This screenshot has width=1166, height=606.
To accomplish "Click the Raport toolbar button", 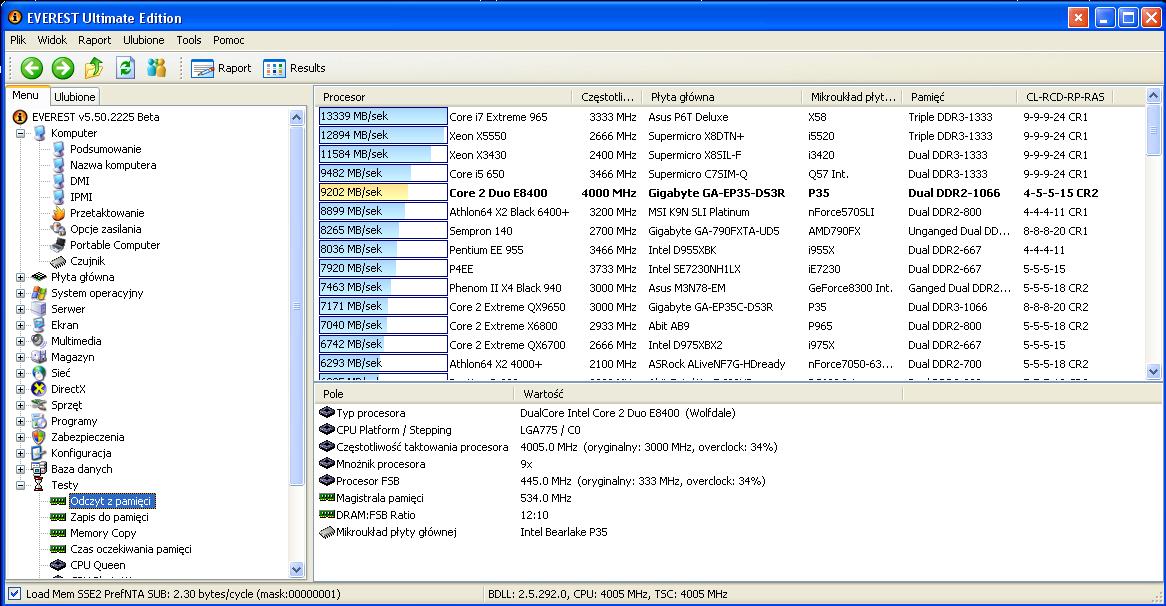I will [x=221, y=68].
